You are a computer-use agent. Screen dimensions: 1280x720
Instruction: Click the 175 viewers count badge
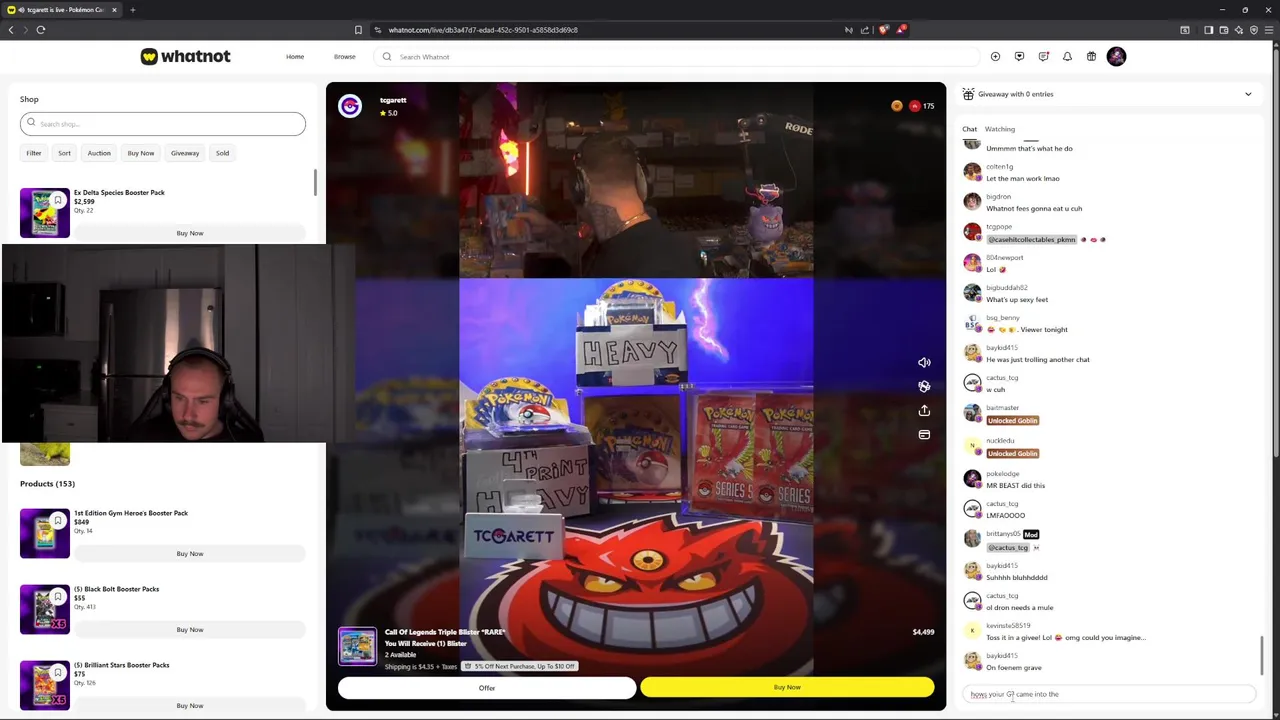click(922, 106)
